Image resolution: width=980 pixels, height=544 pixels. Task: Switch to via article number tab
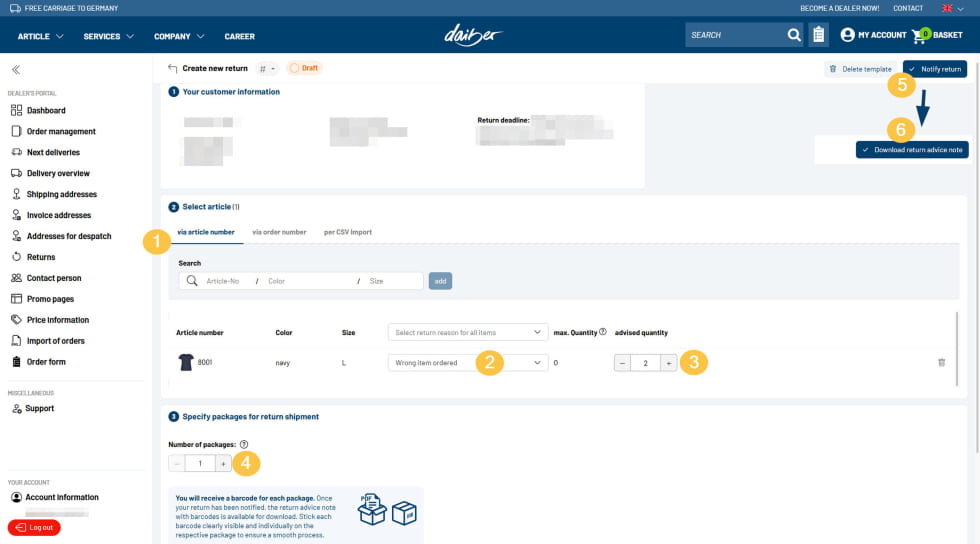pos(206,232)
